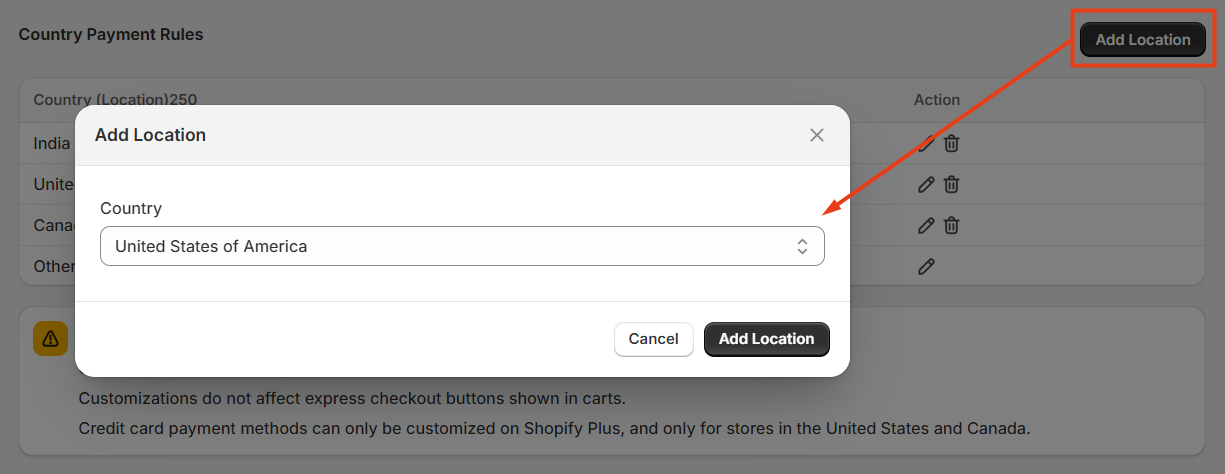Screen dimensions: 1225x474
Task: Click the Action column header
Action: [936, 100]
